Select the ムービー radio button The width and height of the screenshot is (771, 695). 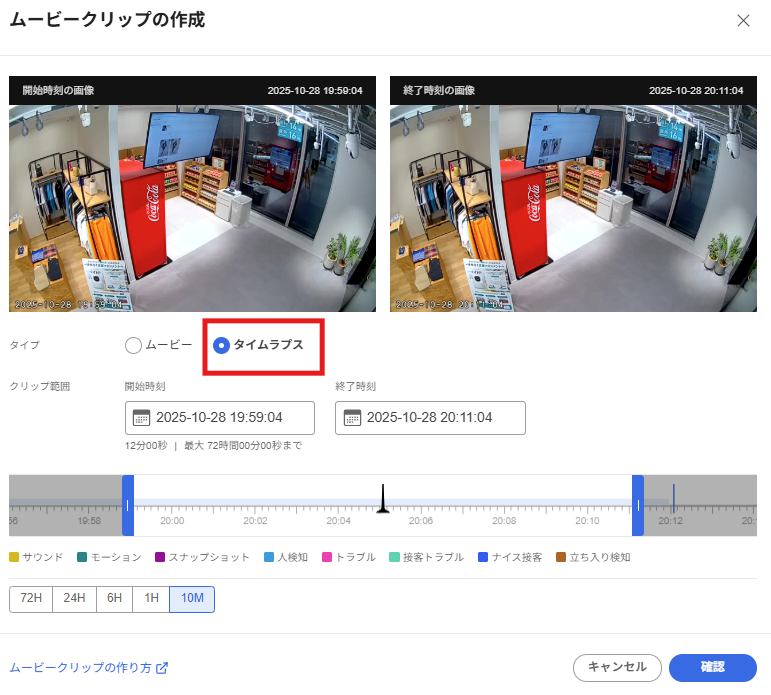point(133,345)
